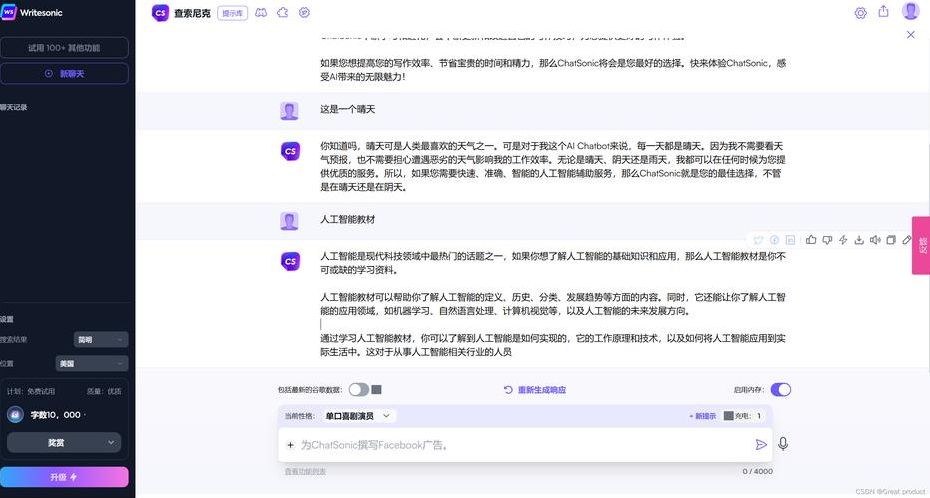The width and height of the screenshot is (930, 498).
Task: Open the 当前性格 dropdown showing 单口喜剧演员
Action: click(x=358, y=416)
